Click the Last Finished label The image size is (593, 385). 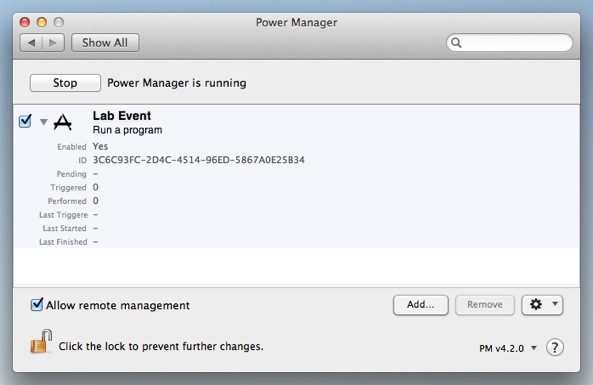tap(63, 242)
